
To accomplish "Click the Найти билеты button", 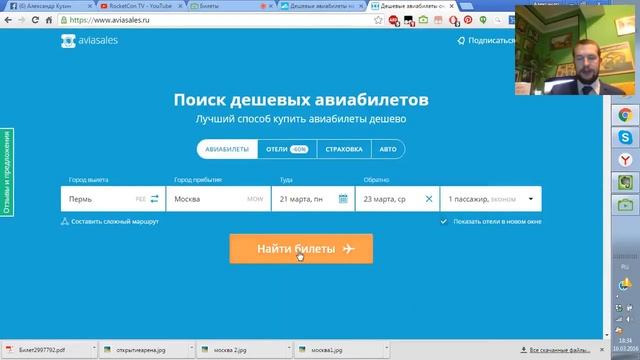I will point(301,249).
